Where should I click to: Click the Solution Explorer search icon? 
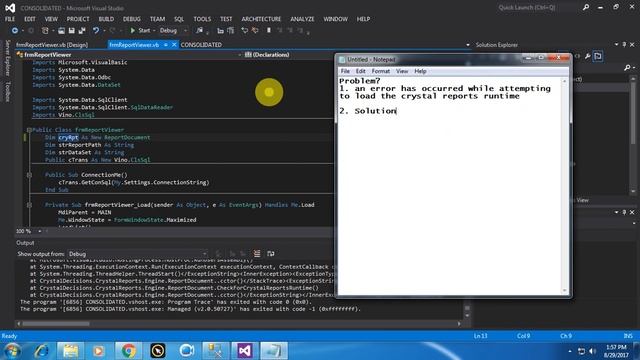tap(627, 68)
